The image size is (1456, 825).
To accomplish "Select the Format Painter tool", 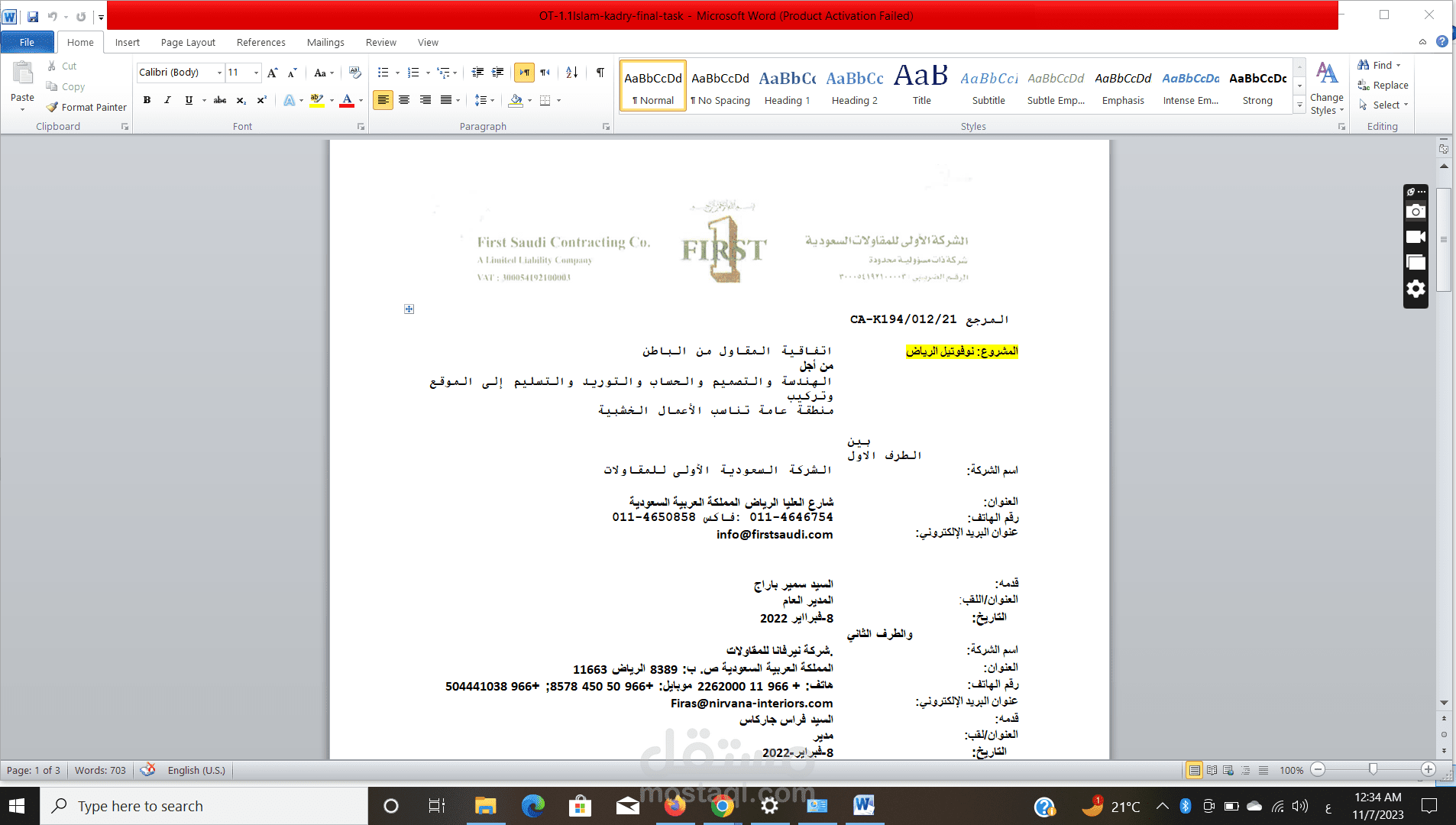I will tap(86, 107).
